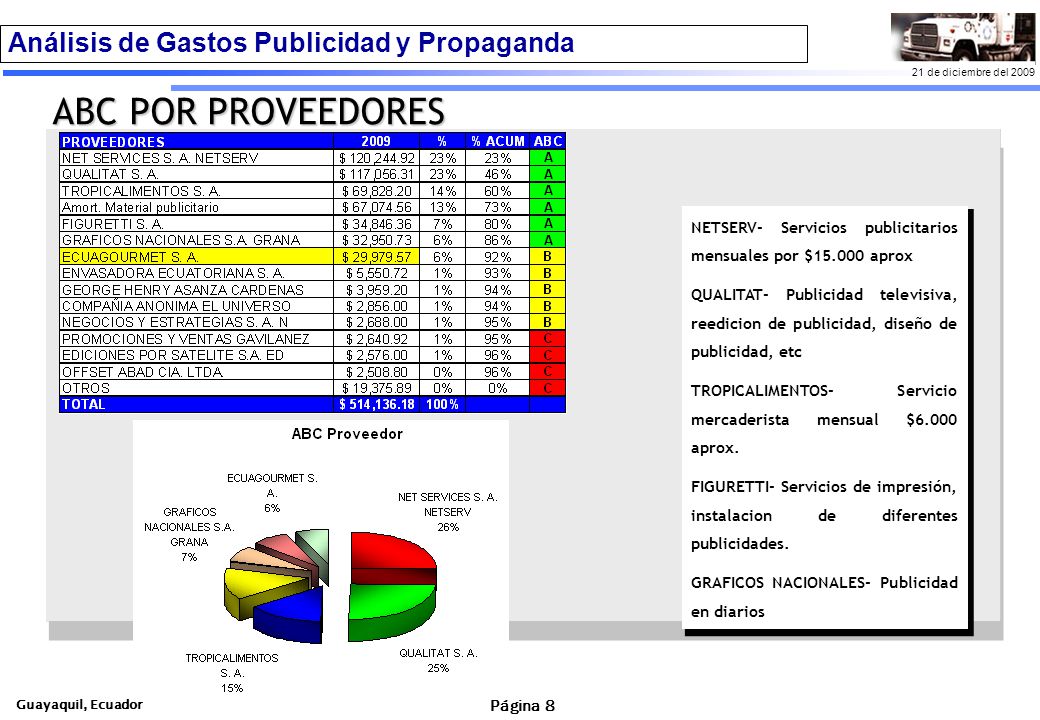Image resolution: width=1040 pixels, height=720 pixels.
Task: Select cell 'Amort. Material publicitario'
Action: (x=196, y=208)
